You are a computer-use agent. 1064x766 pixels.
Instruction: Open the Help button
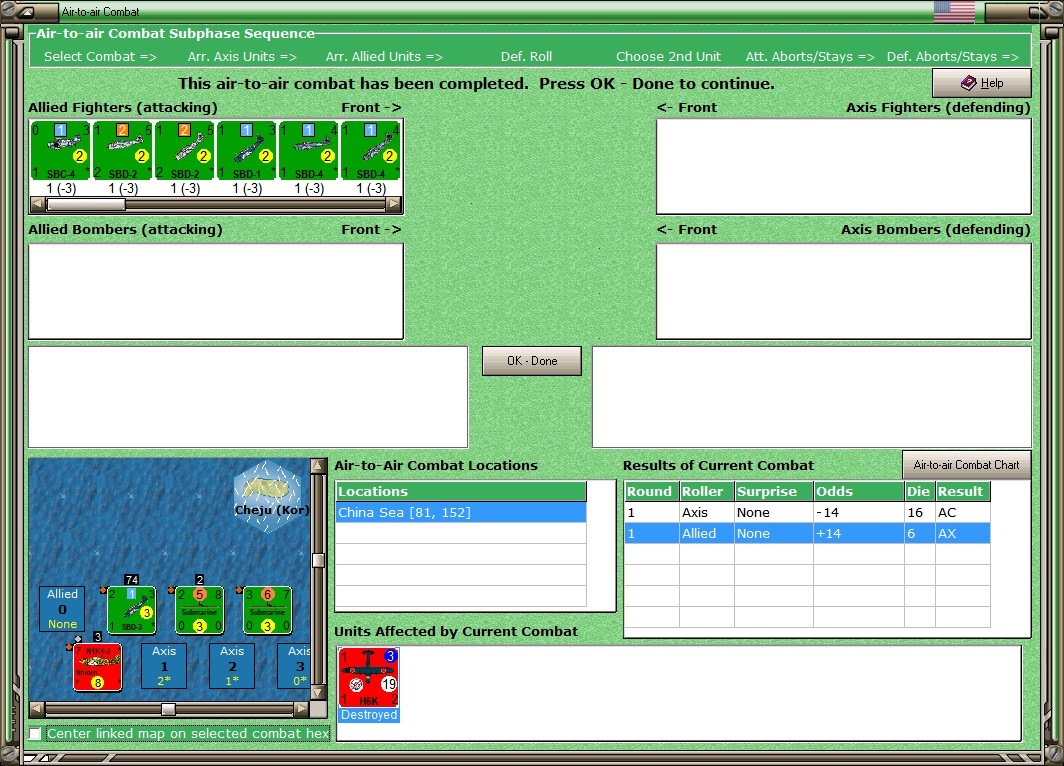pos(982,83)
